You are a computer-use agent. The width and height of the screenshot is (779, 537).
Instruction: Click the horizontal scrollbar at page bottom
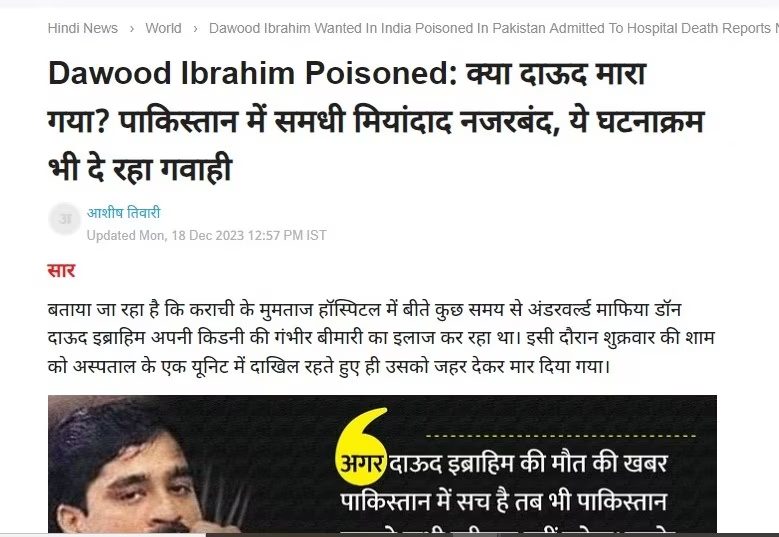(x=390, y=535)
